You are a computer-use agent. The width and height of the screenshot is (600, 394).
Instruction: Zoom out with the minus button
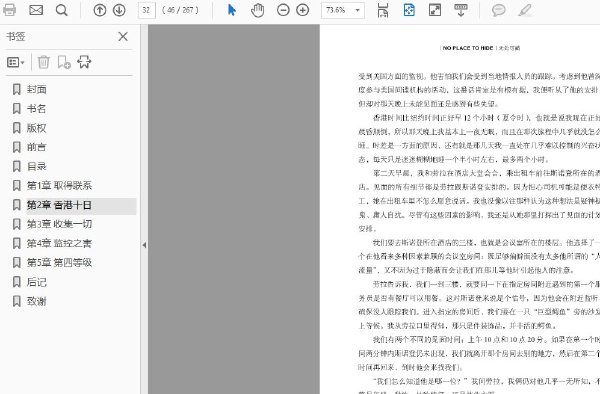tap(283, 10)
